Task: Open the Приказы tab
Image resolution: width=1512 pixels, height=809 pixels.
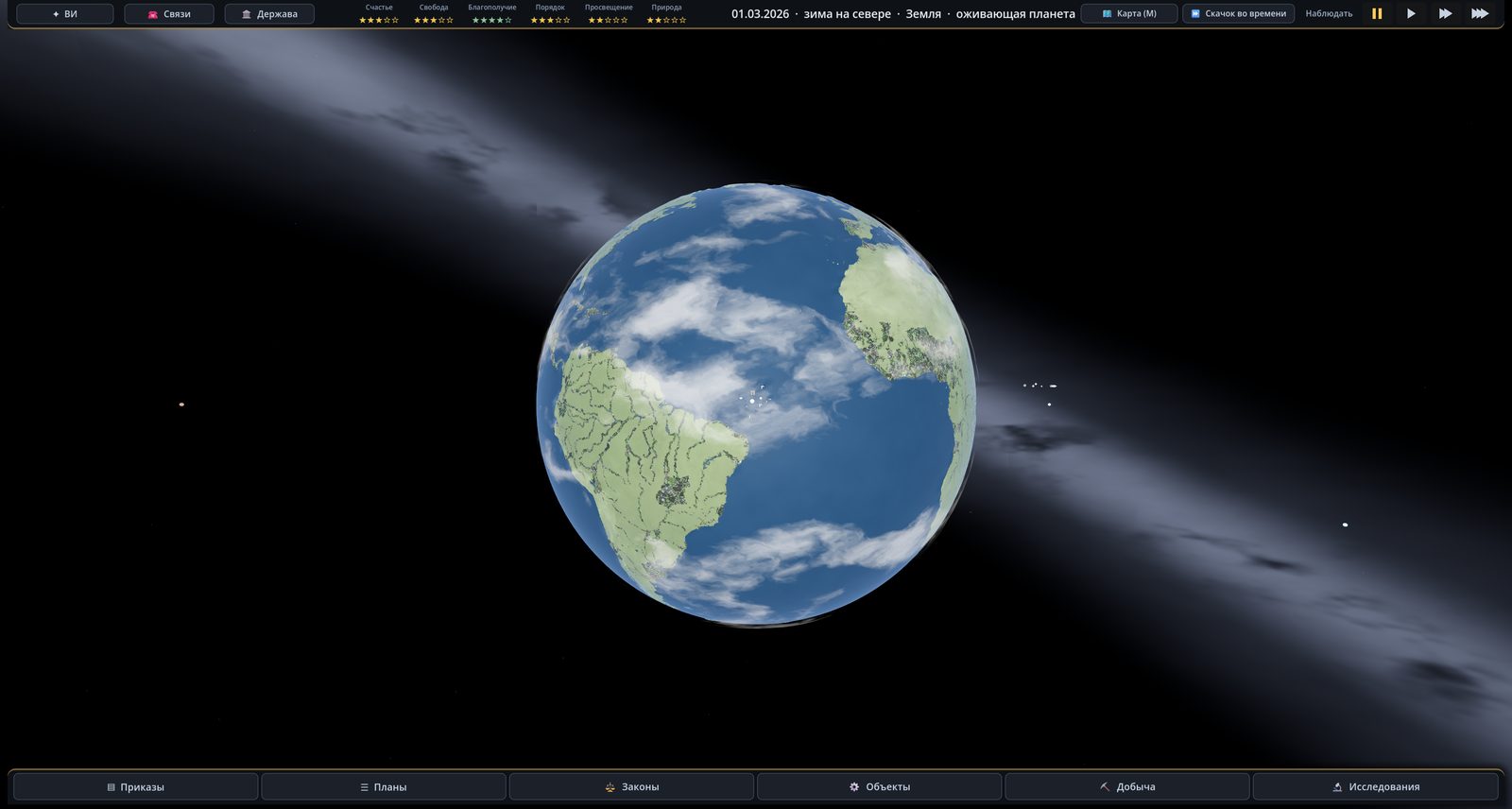Action: click(136, 786)
